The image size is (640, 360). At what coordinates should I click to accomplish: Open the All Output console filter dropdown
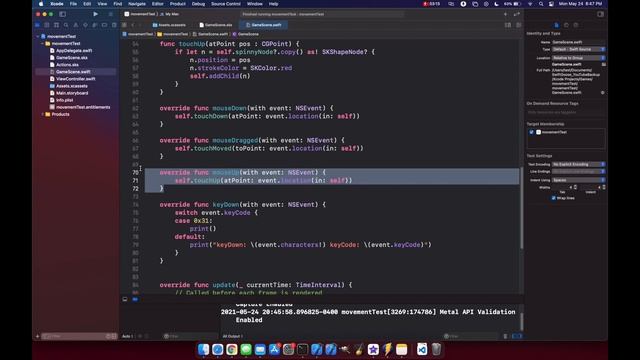pyautogui.click(x=233, y=336)
